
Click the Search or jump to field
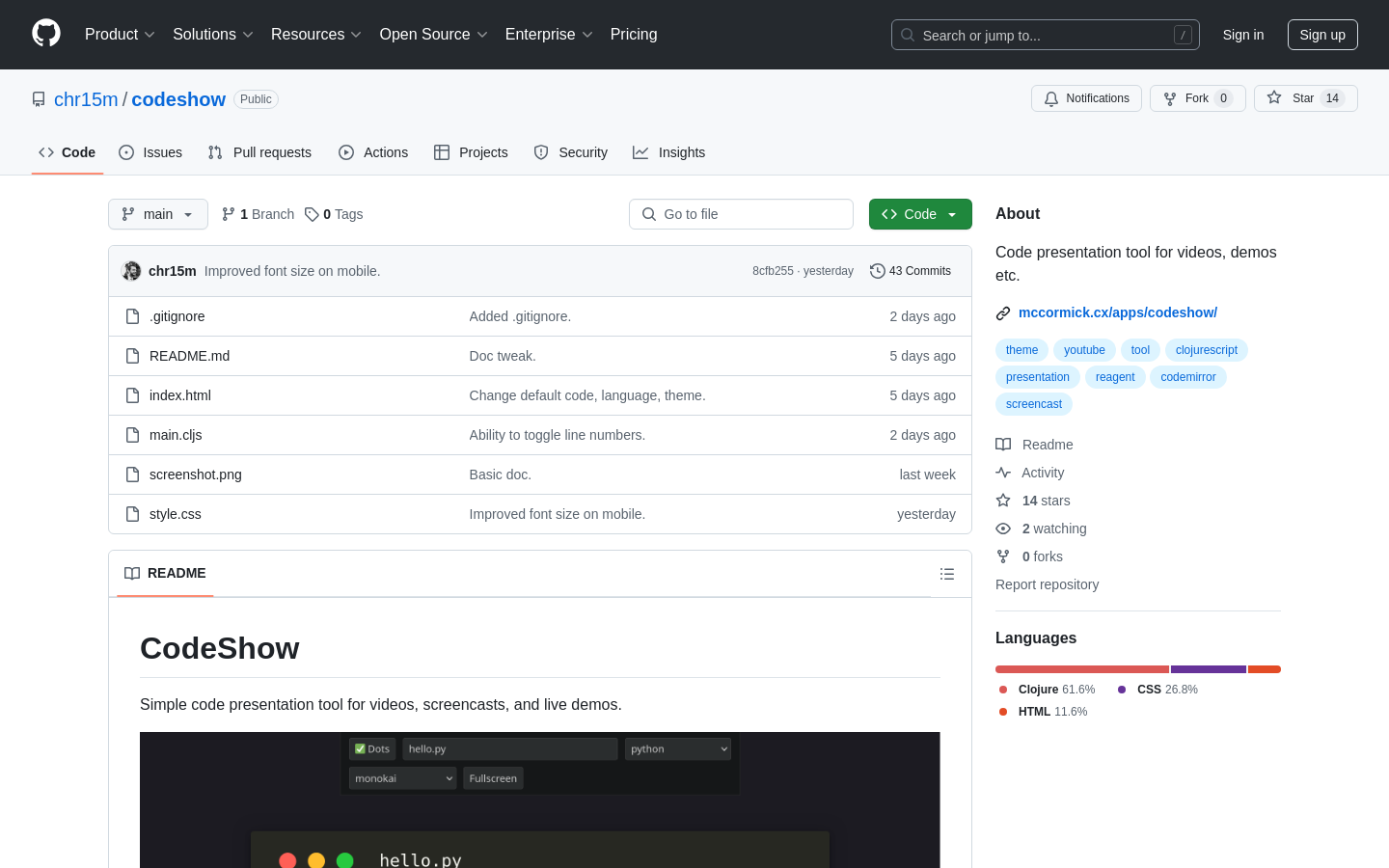click(1046, 35)
